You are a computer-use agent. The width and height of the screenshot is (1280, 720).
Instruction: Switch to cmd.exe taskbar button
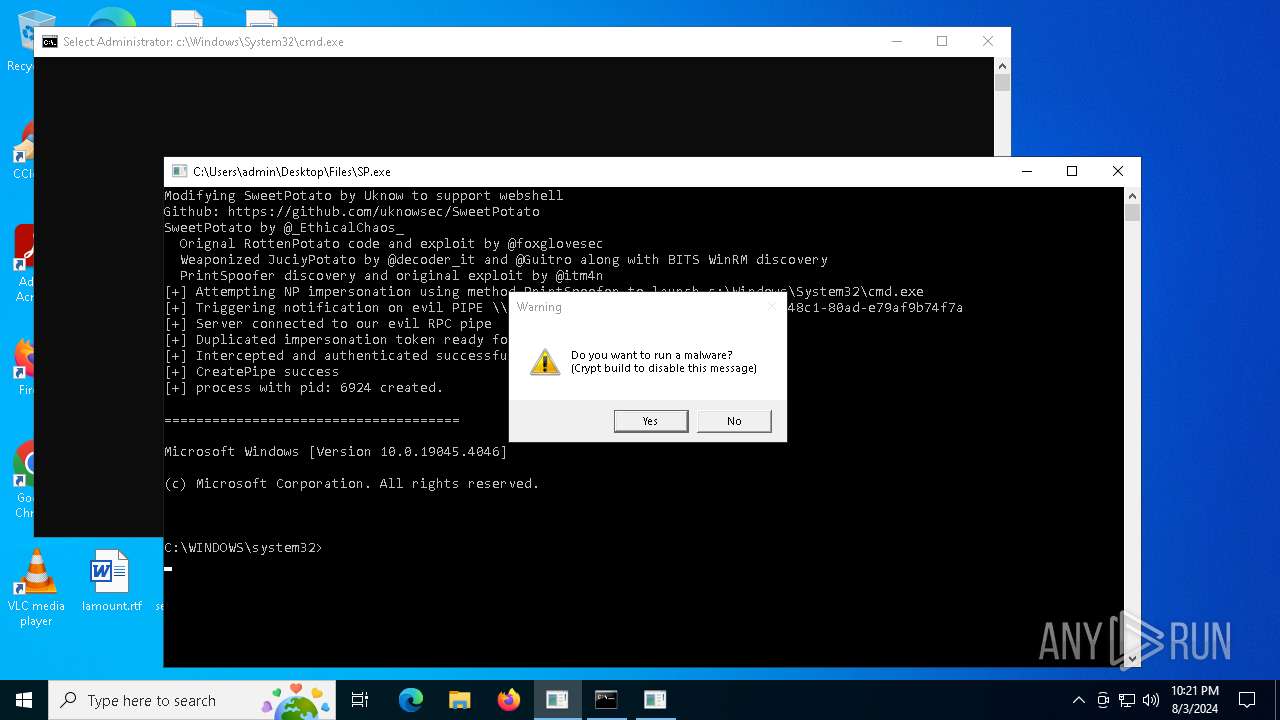click(x=606, y=700)
